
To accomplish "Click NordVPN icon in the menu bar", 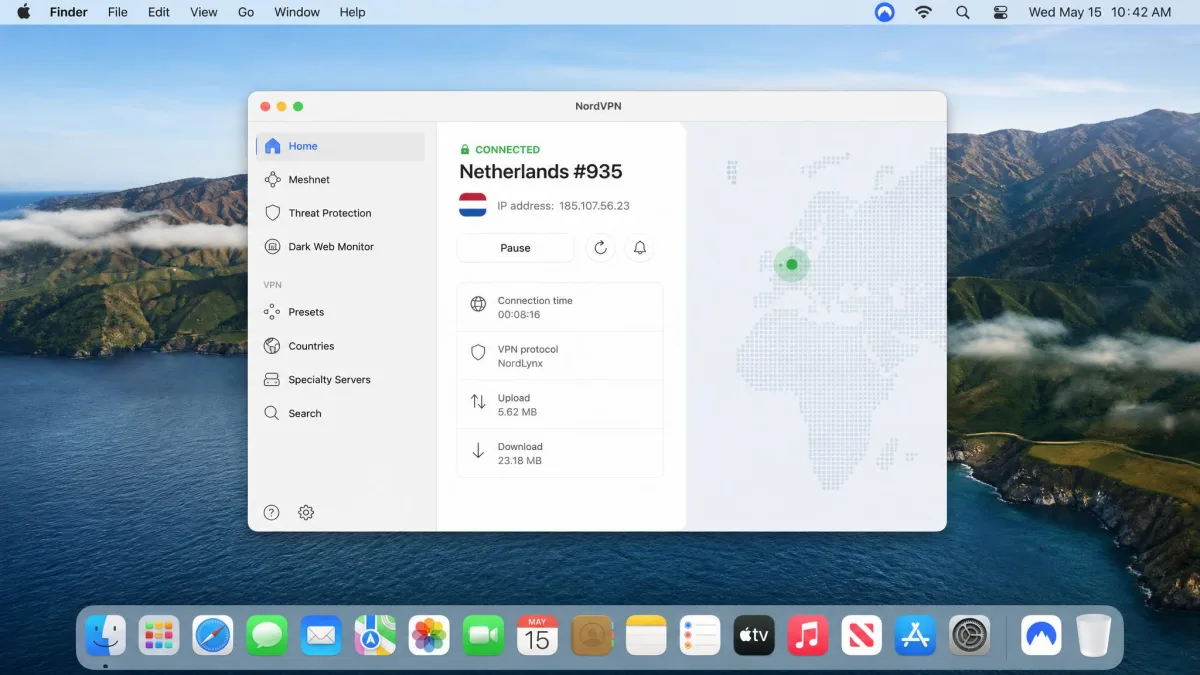I will pos(884,12).
